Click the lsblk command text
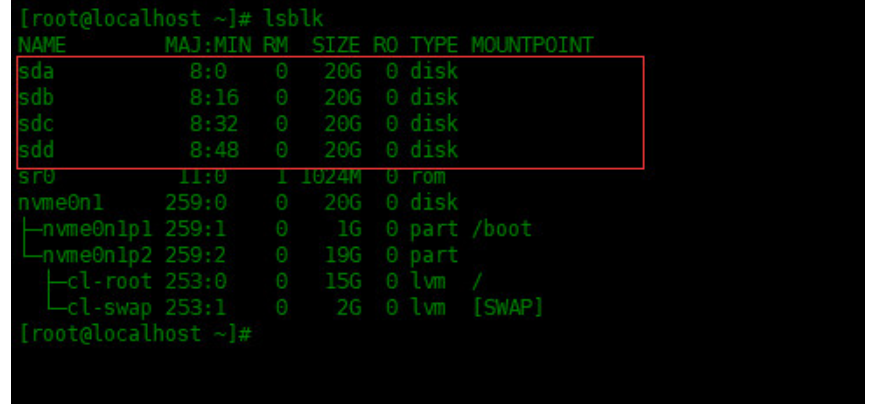 [x=295, y=19]
